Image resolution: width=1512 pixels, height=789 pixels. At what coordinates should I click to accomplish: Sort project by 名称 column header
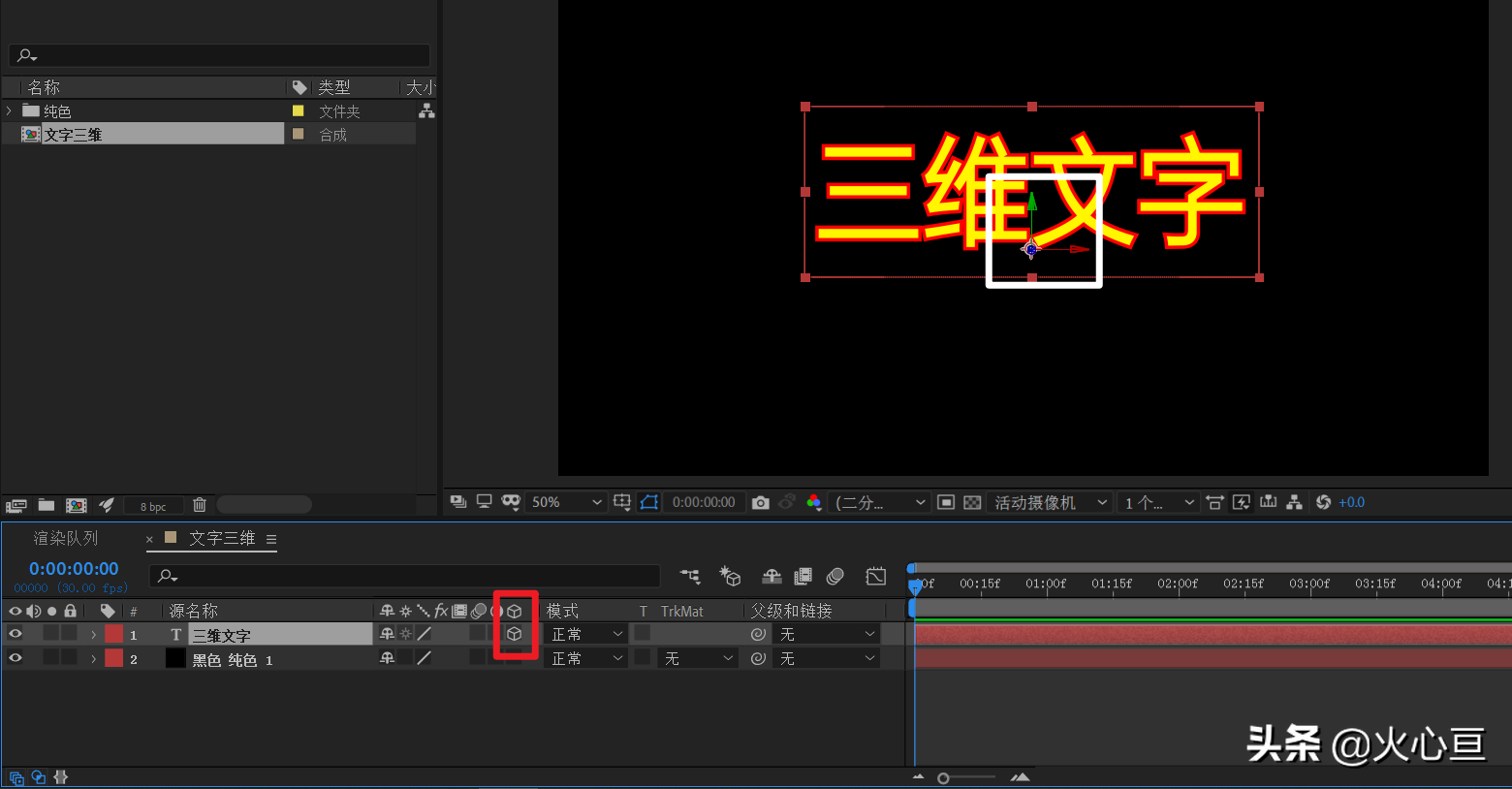(x=44, y=87)
